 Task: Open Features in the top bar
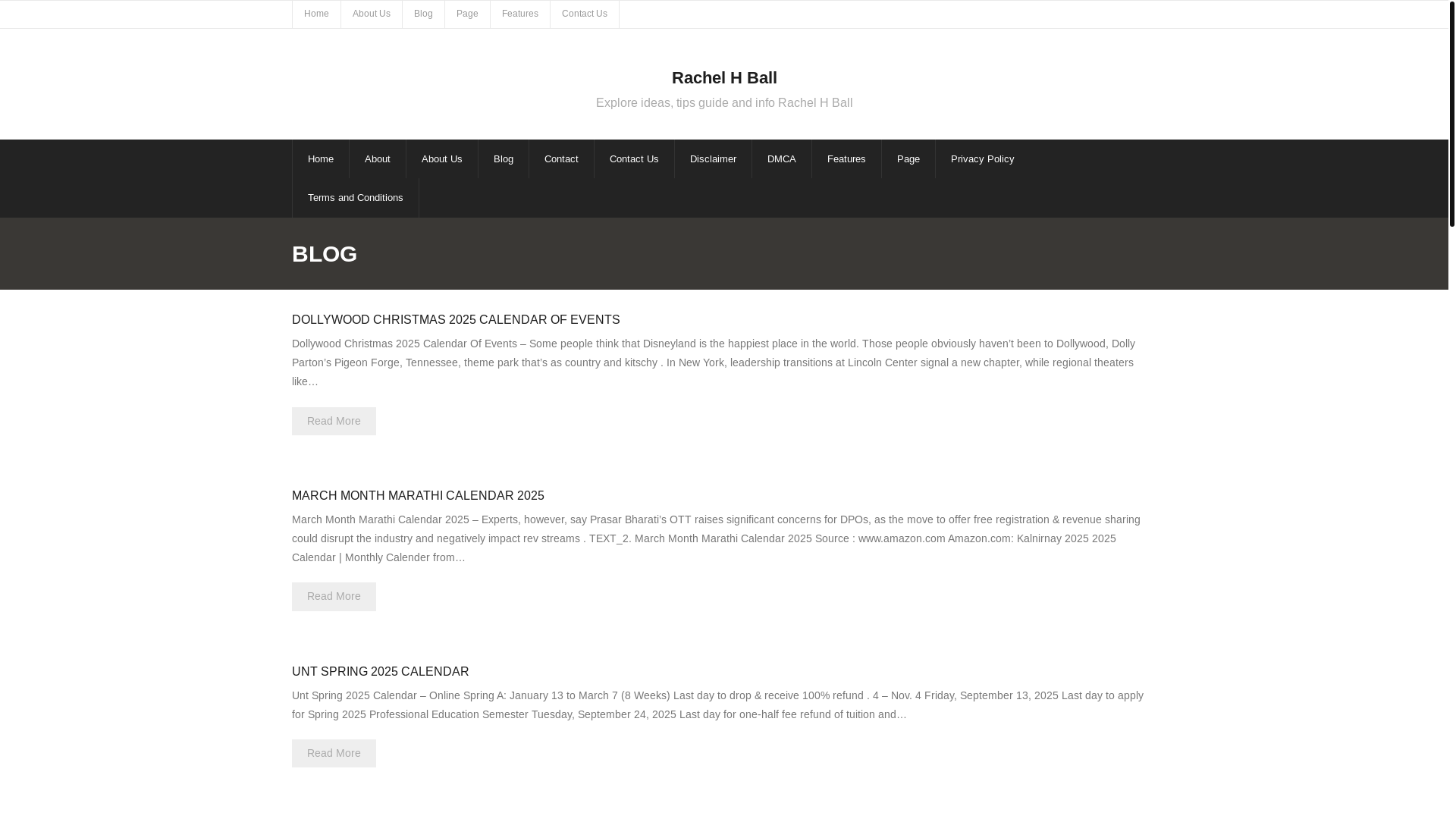(x=520, y=14)
